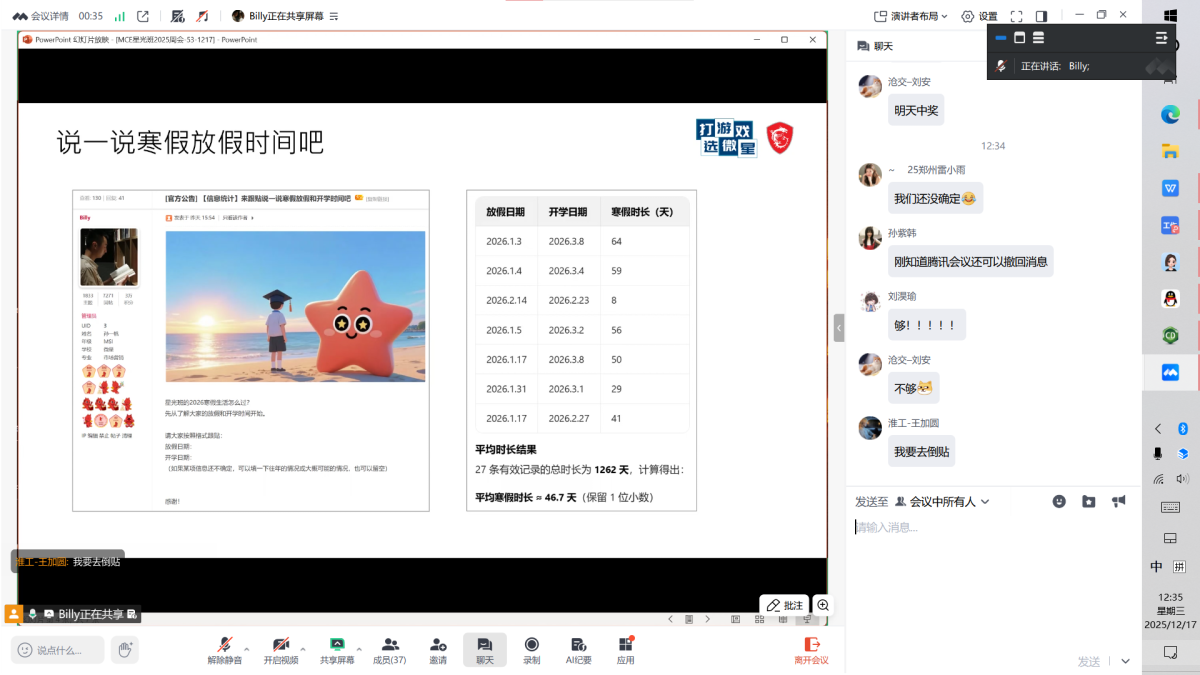Image resolution: width=1200 pixels, height=675 pixels.
Task: Toggle the 聊天 chat panel button
Action: [484, 649]
